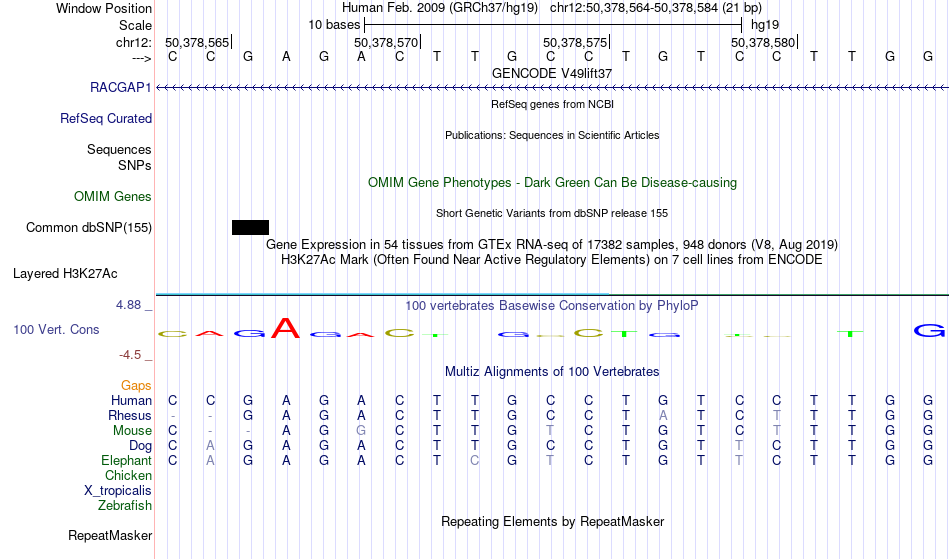Click the position marker 50,378,570
Image resolution: width=950 pixels, height=559 pixels.
[x=386, y=42]
